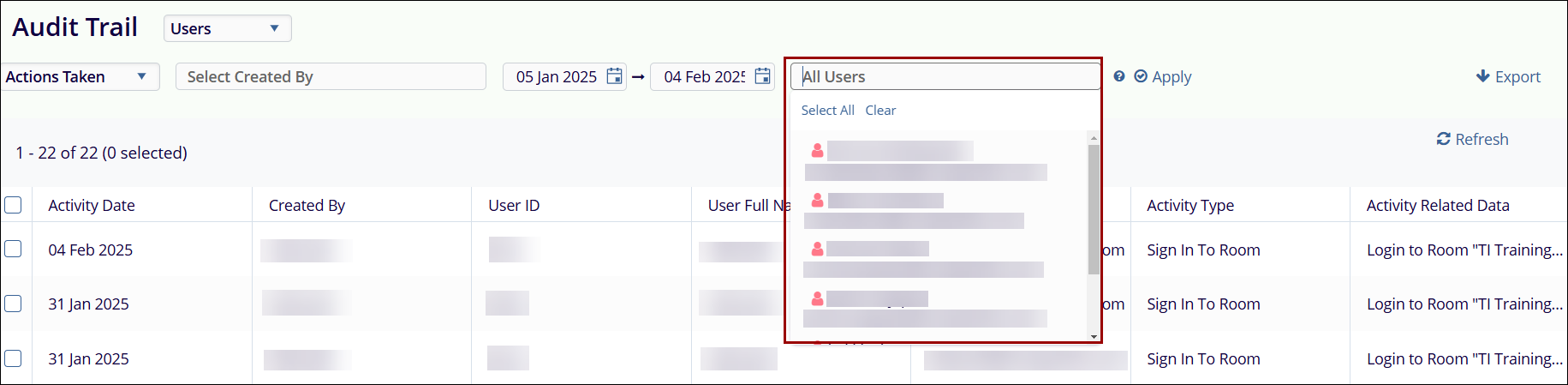Click the Select Created By field
Image resolution: width=1568 pixels, height=385 pixels.
pyautogui.click(x=331, y=76)
